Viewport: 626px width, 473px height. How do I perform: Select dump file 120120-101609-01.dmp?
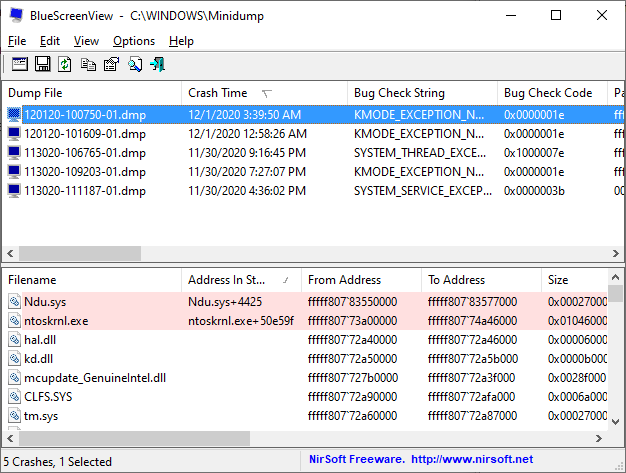85,134
